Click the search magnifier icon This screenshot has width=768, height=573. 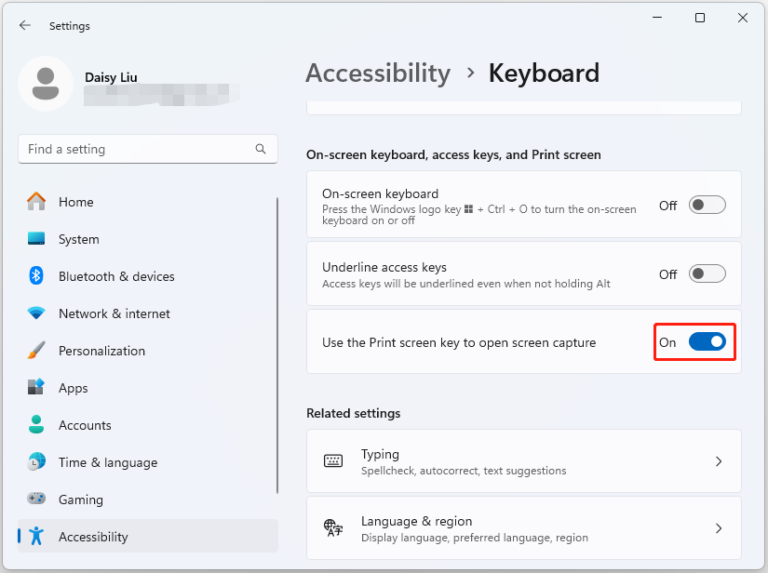pyautogui.click(x=260, y=149)
